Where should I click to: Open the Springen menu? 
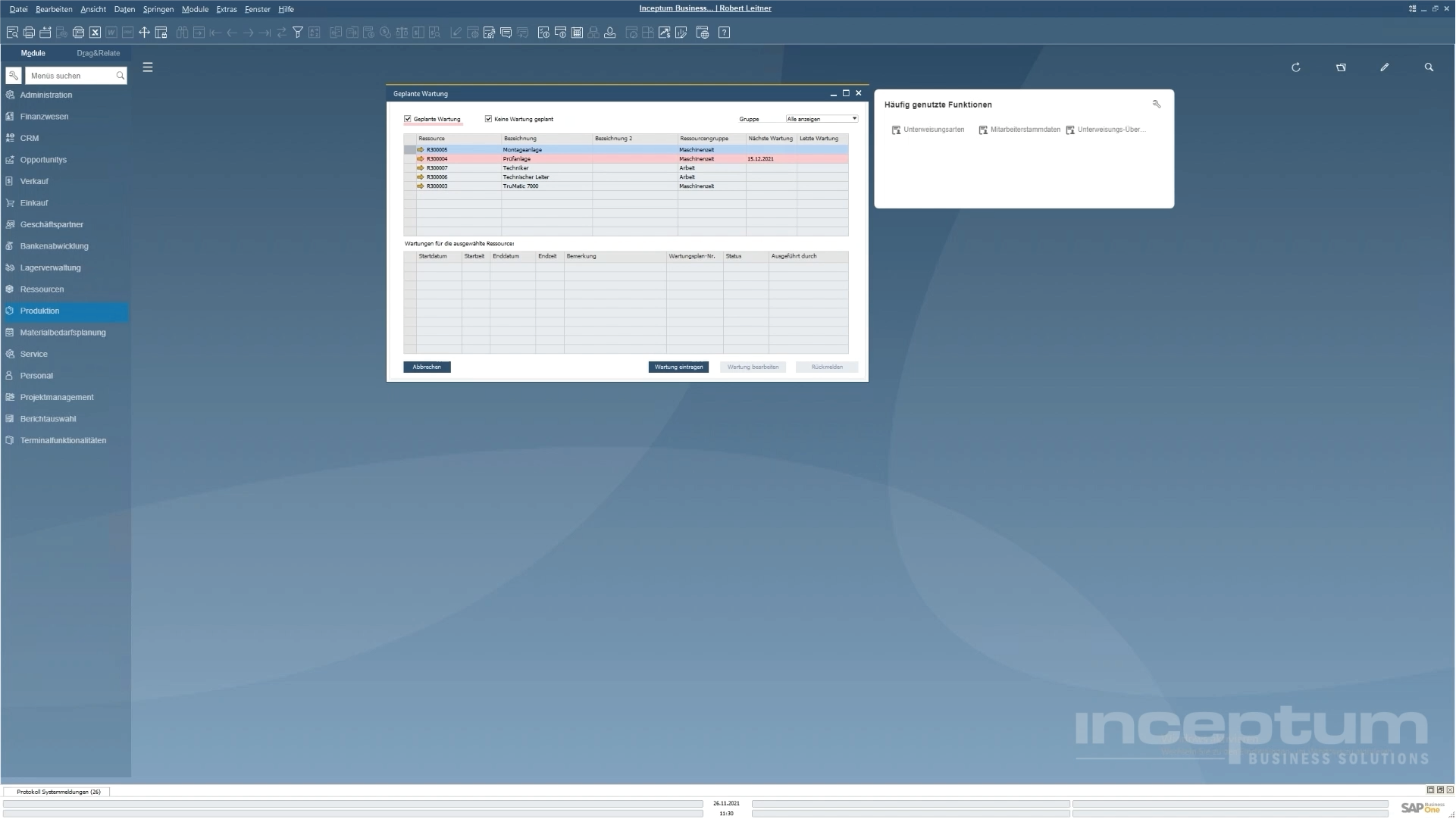click(158, 9)
